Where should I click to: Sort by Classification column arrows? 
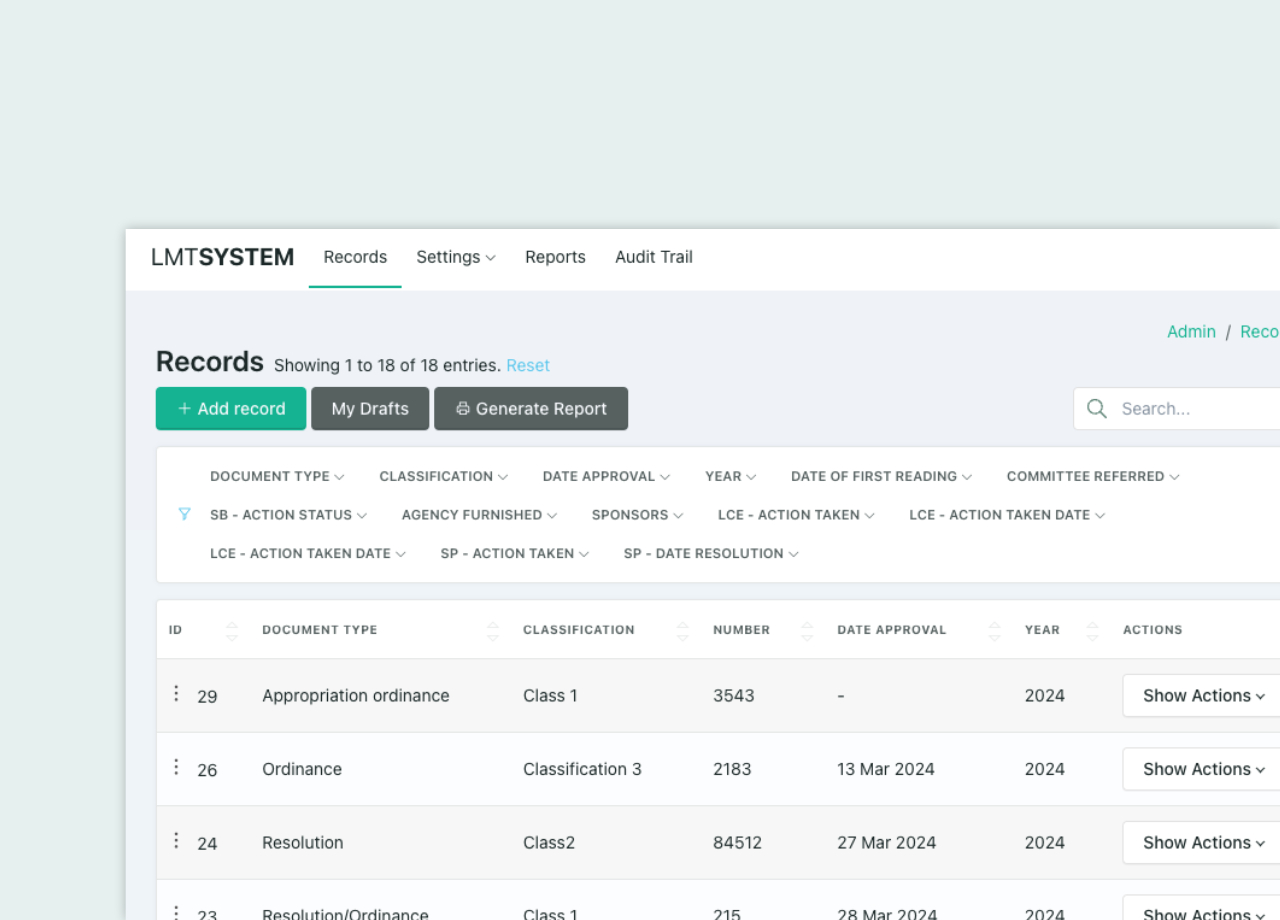point(683,630)
